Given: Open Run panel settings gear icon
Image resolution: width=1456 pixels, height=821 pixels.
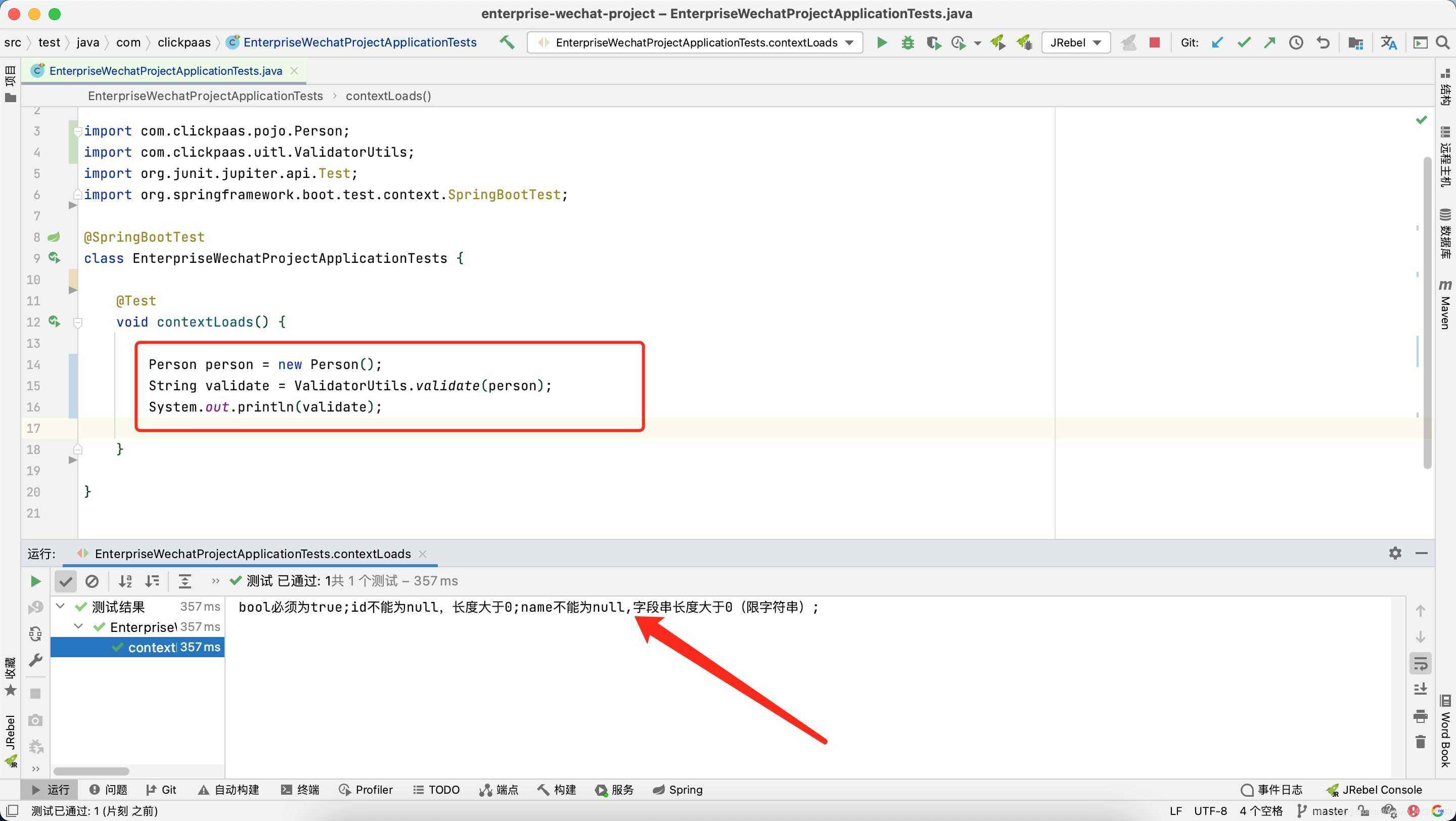Looking at the screenshot, I should click(1395, 553).
